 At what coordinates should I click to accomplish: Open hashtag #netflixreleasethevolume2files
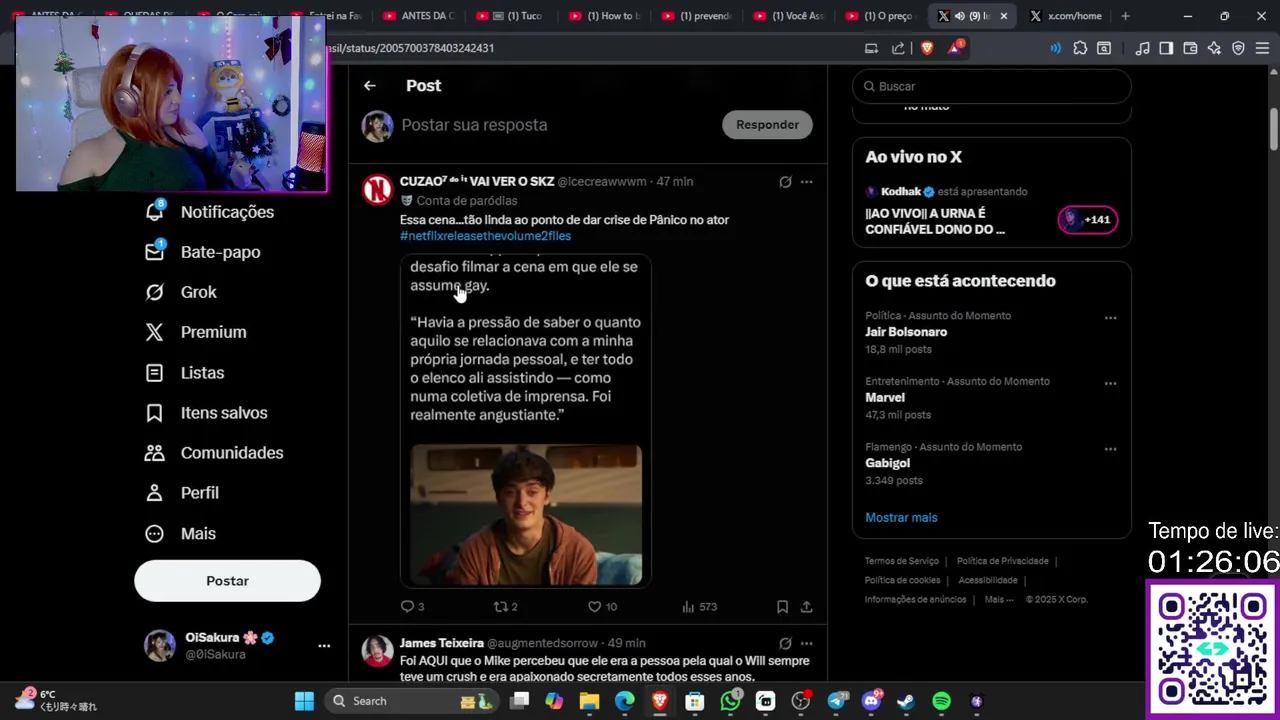(x=485, y=236)
